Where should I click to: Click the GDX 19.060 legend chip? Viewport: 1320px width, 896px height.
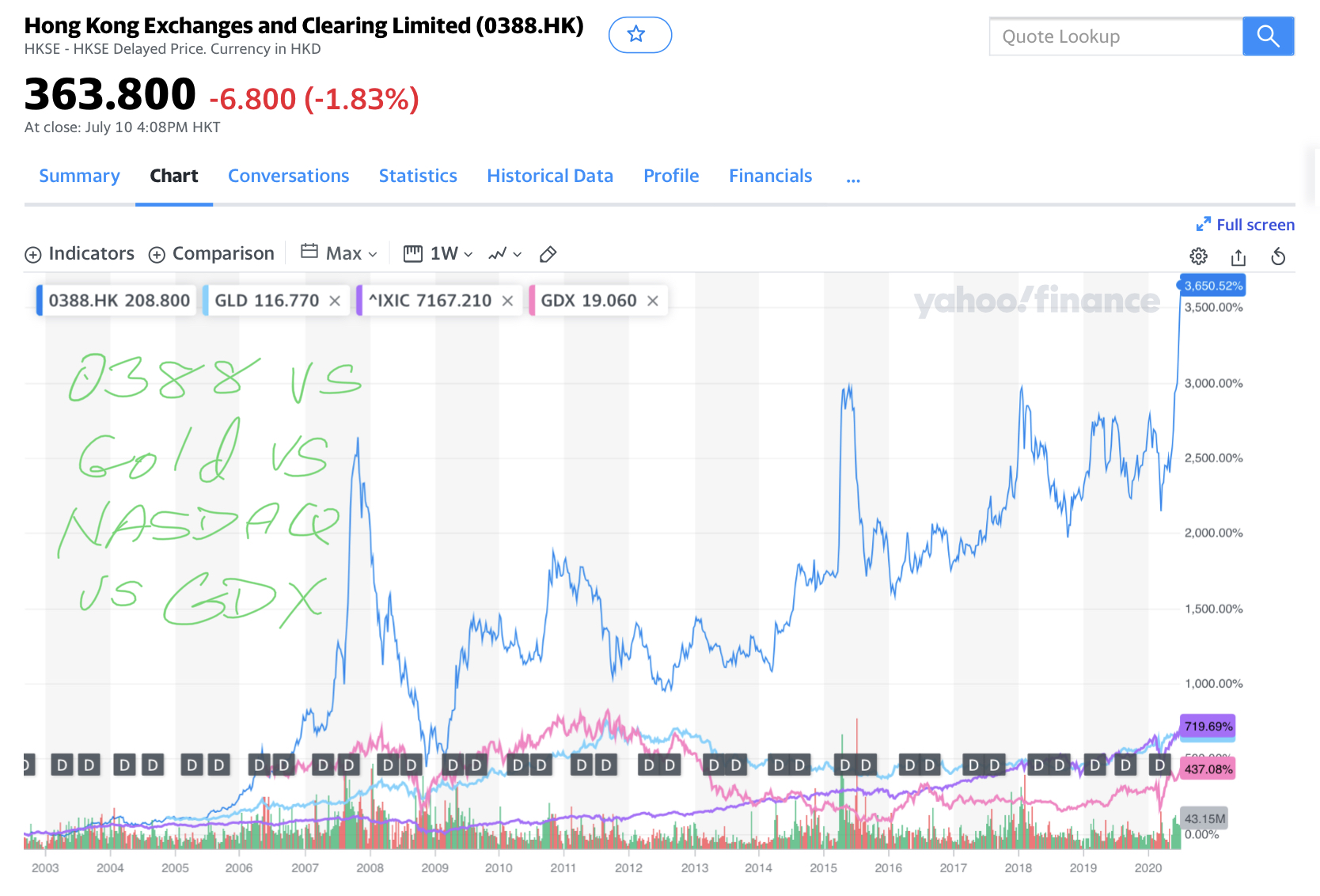pyautogui.click(x=598, y=301)
